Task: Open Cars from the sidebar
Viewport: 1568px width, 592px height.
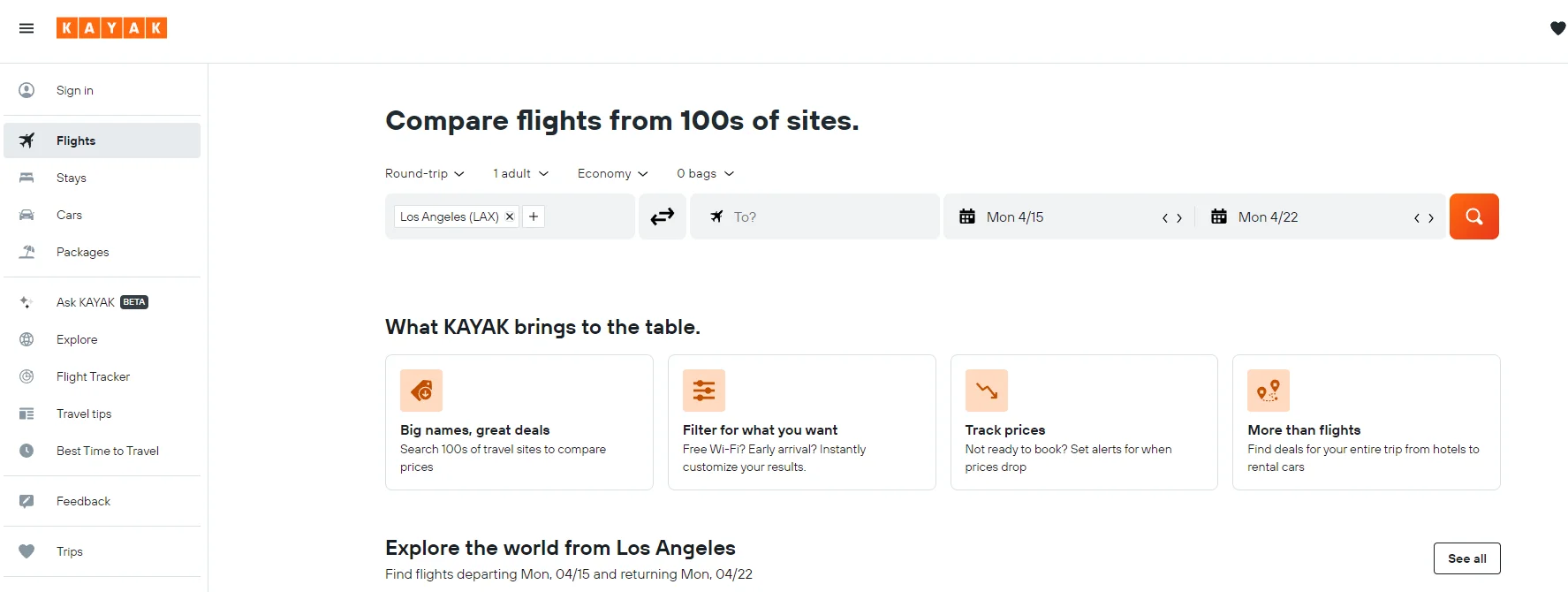Action: (102, 215)
